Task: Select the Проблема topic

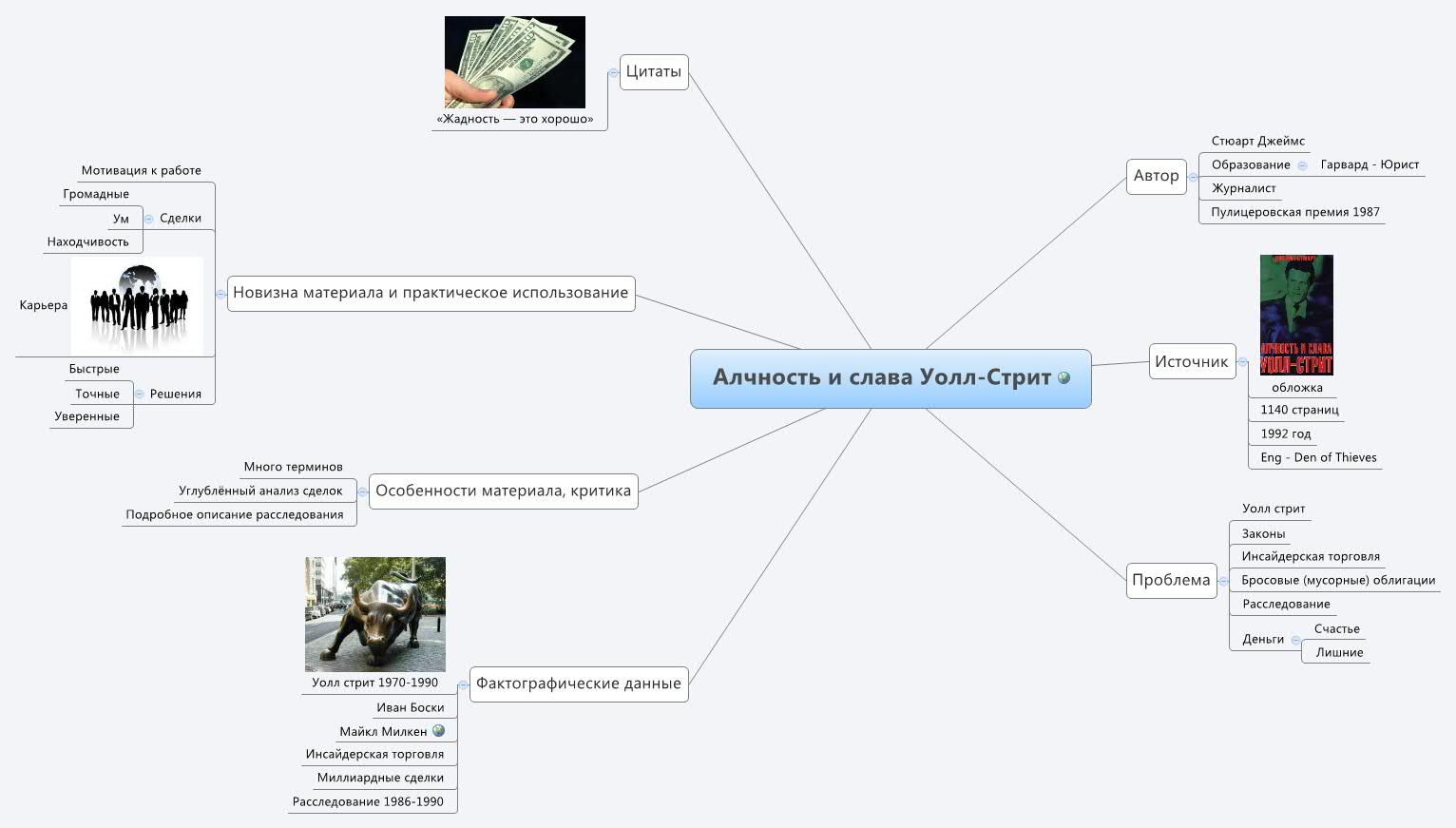Action: [x=1172, y=580]
